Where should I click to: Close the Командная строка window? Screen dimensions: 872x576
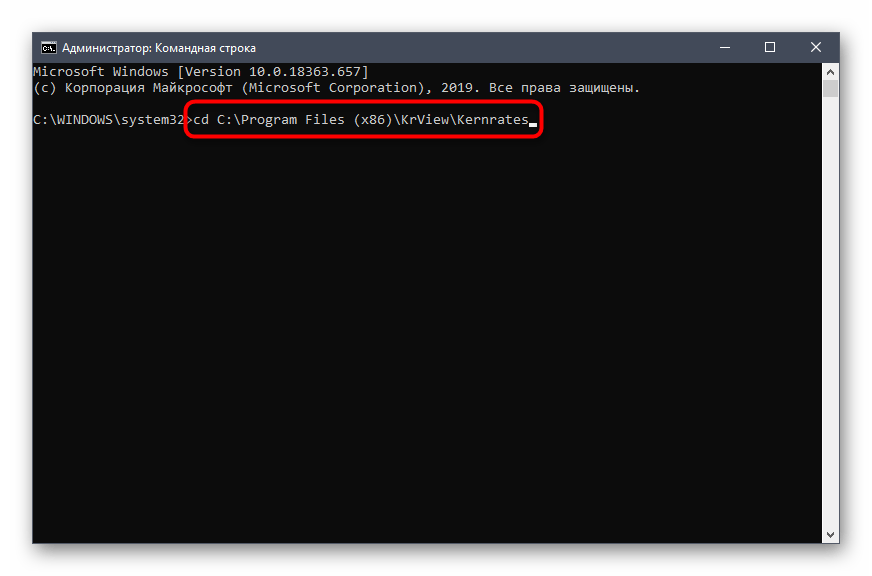click(x=816, y=47)
